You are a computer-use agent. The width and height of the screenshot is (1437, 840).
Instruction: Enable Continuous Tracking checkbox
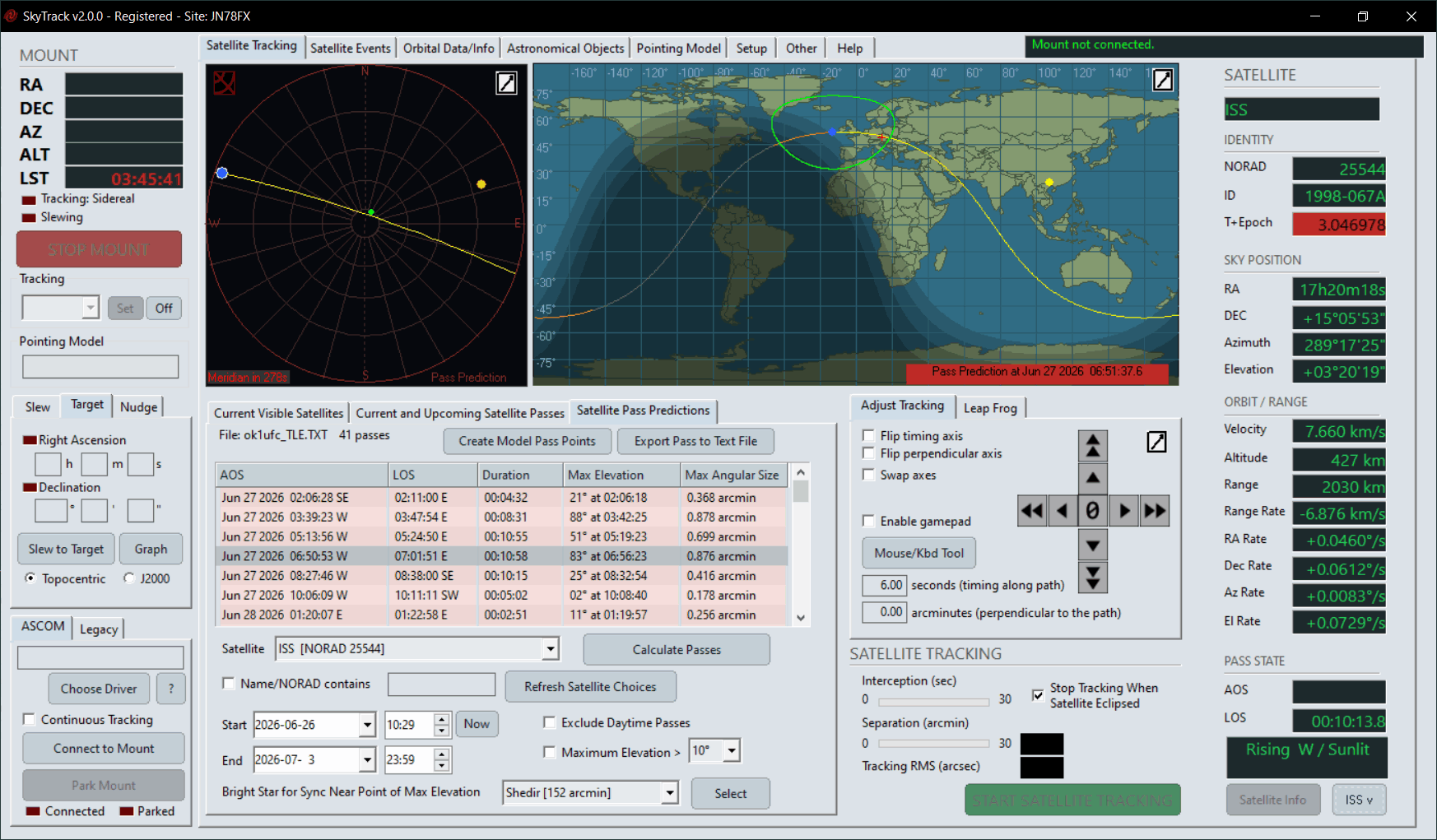(x=29, y=719)
